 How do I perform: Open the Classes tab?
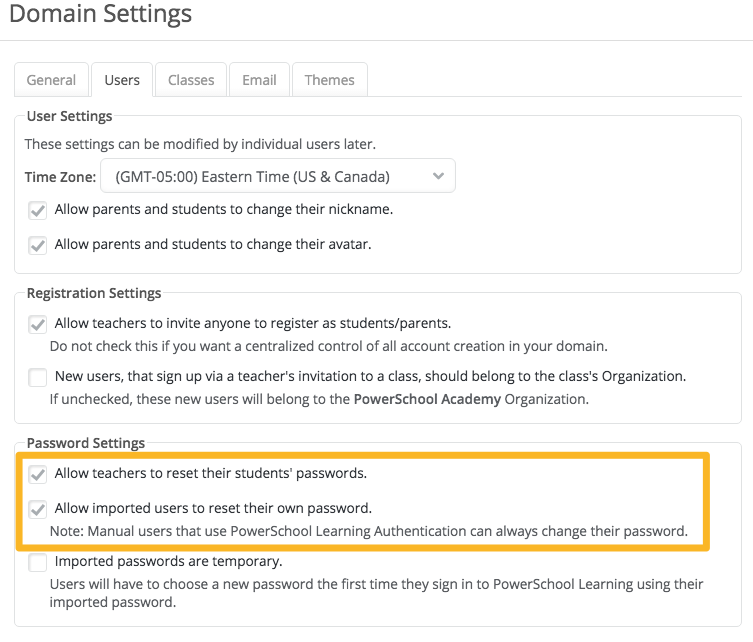point(191,80)
